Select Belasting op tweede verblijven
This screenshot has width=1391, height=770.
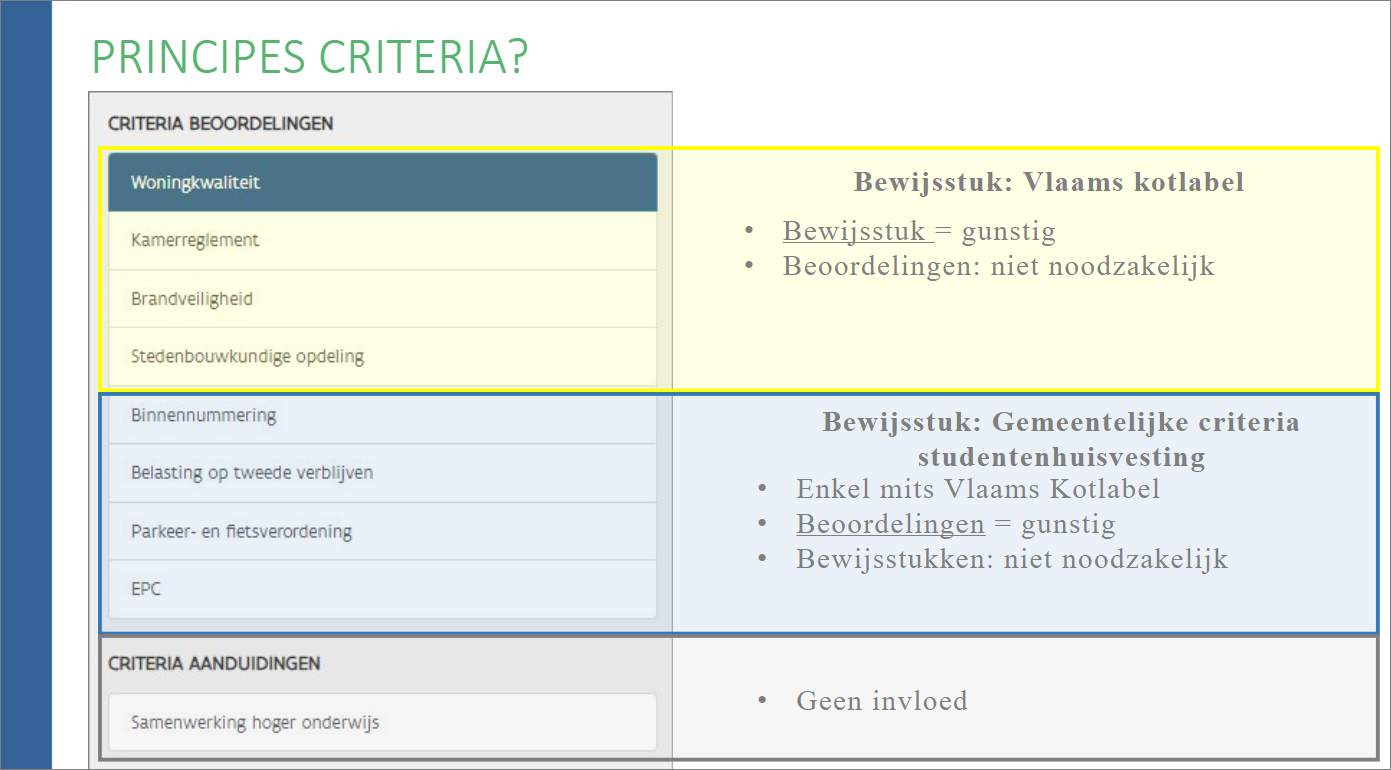click(382, 473)
